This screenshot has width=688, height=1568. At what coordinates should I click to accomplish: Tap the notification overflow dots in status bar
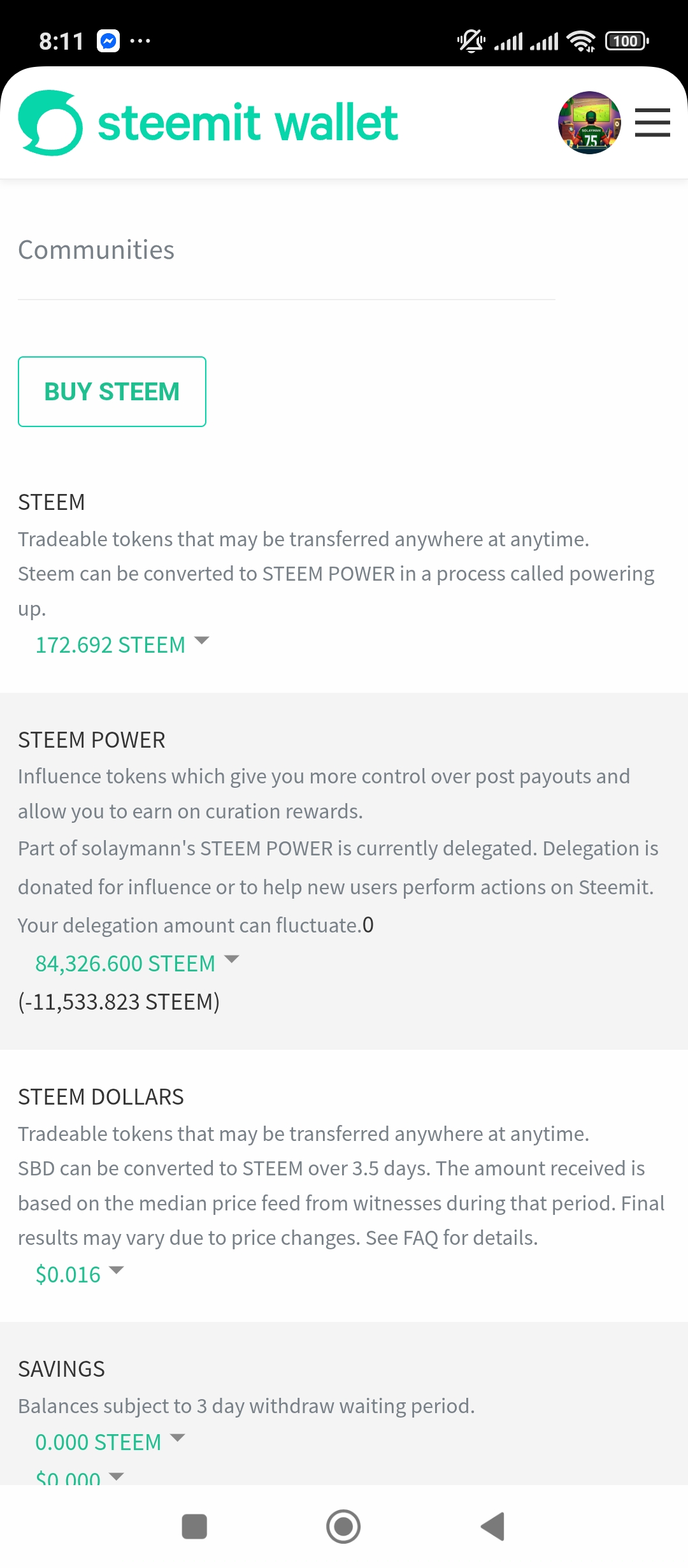click(x=140, y=41)
